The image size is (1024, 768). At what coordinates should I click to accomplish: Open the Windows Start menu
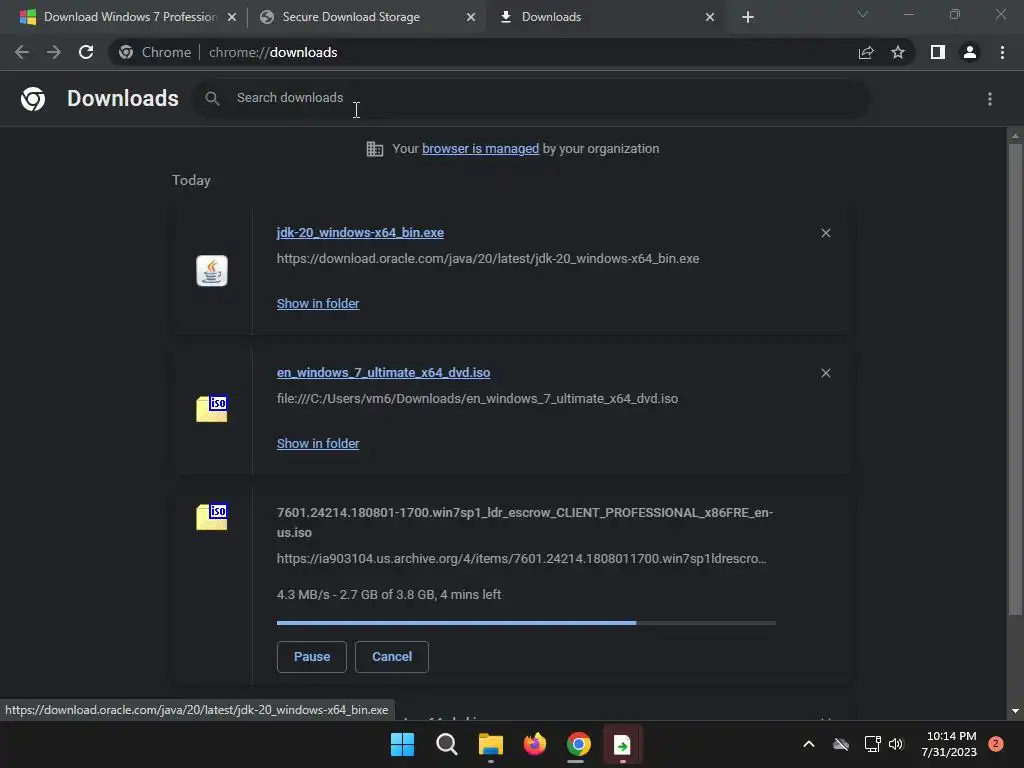[402, 744]
